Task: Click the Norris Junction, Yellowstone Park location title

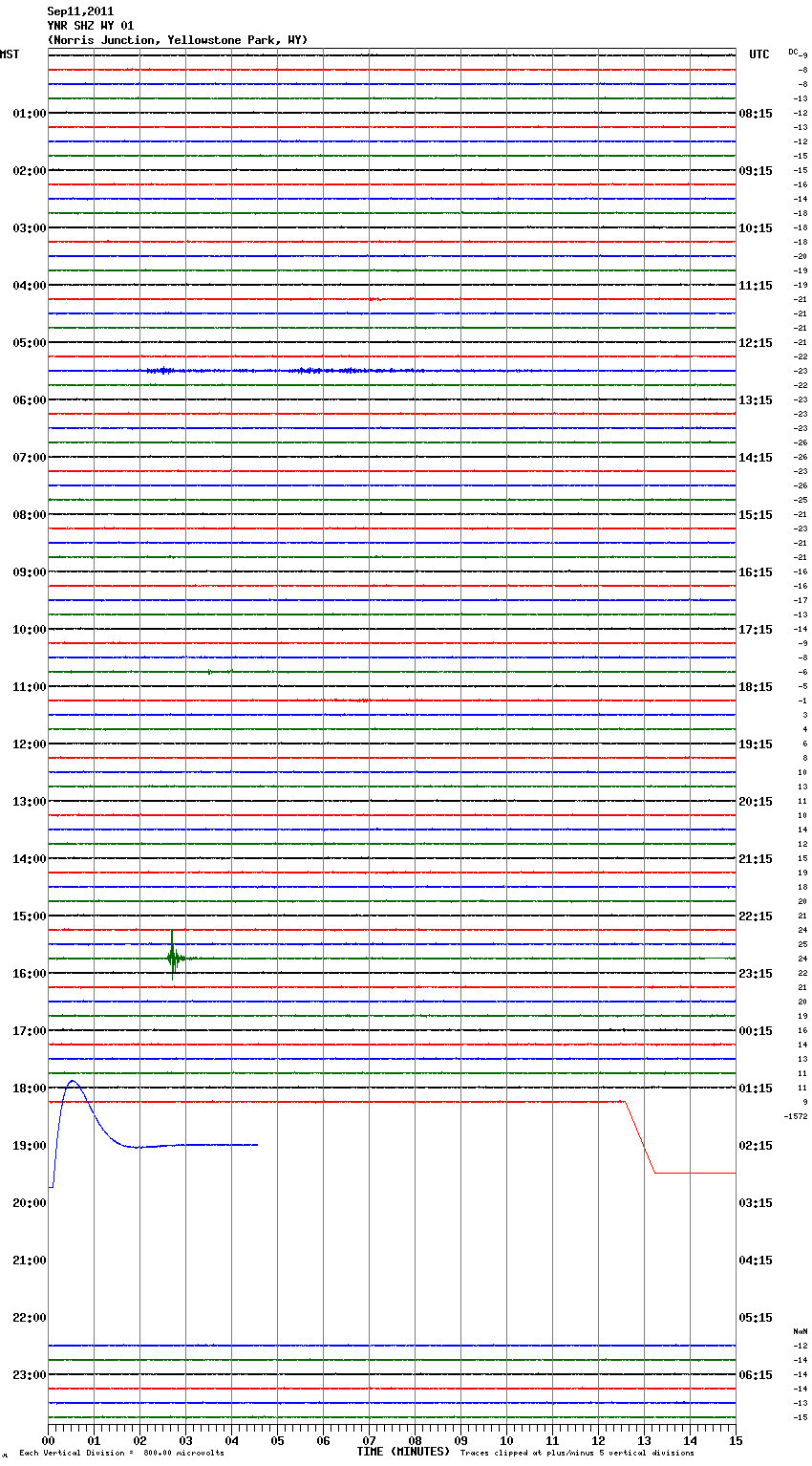Action: pos(178,40)
